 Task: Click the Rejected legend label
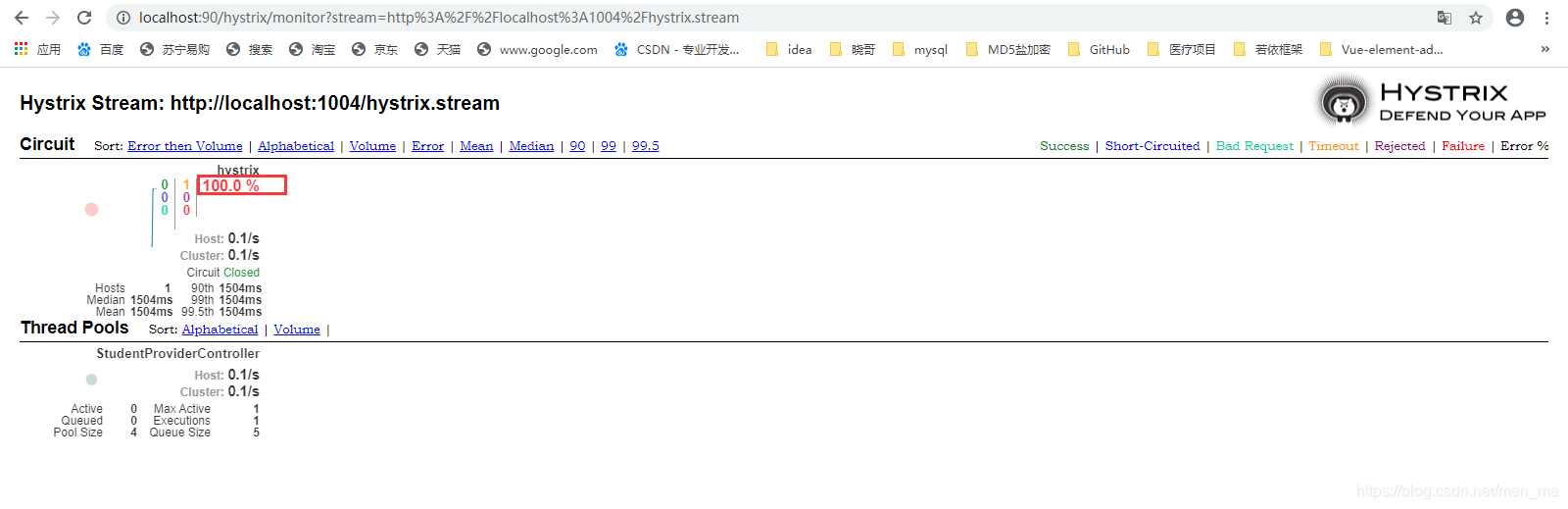[1399, 146]
